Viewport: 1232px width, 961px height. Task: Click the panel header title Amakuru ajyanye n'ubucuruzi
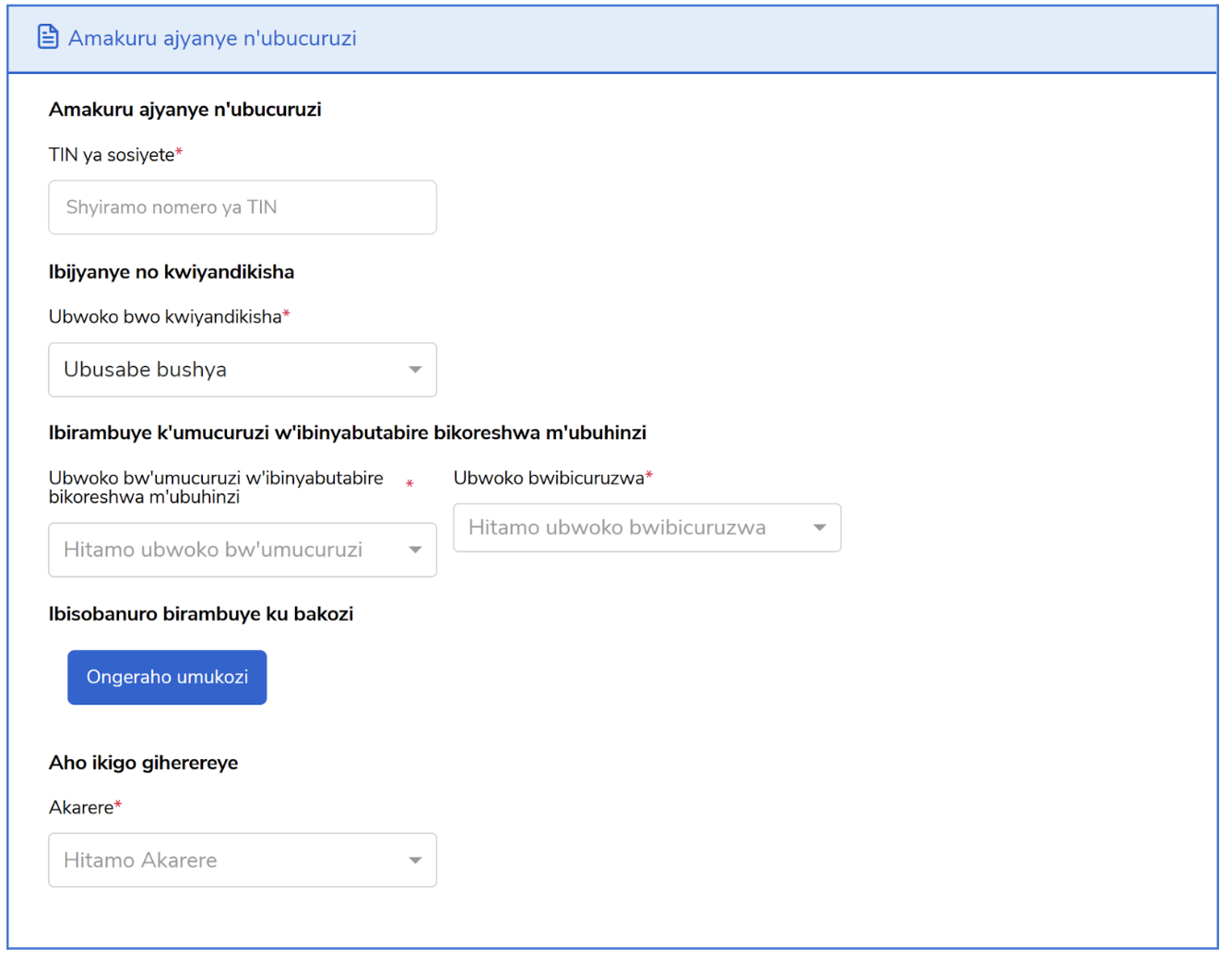coord(212,38)
